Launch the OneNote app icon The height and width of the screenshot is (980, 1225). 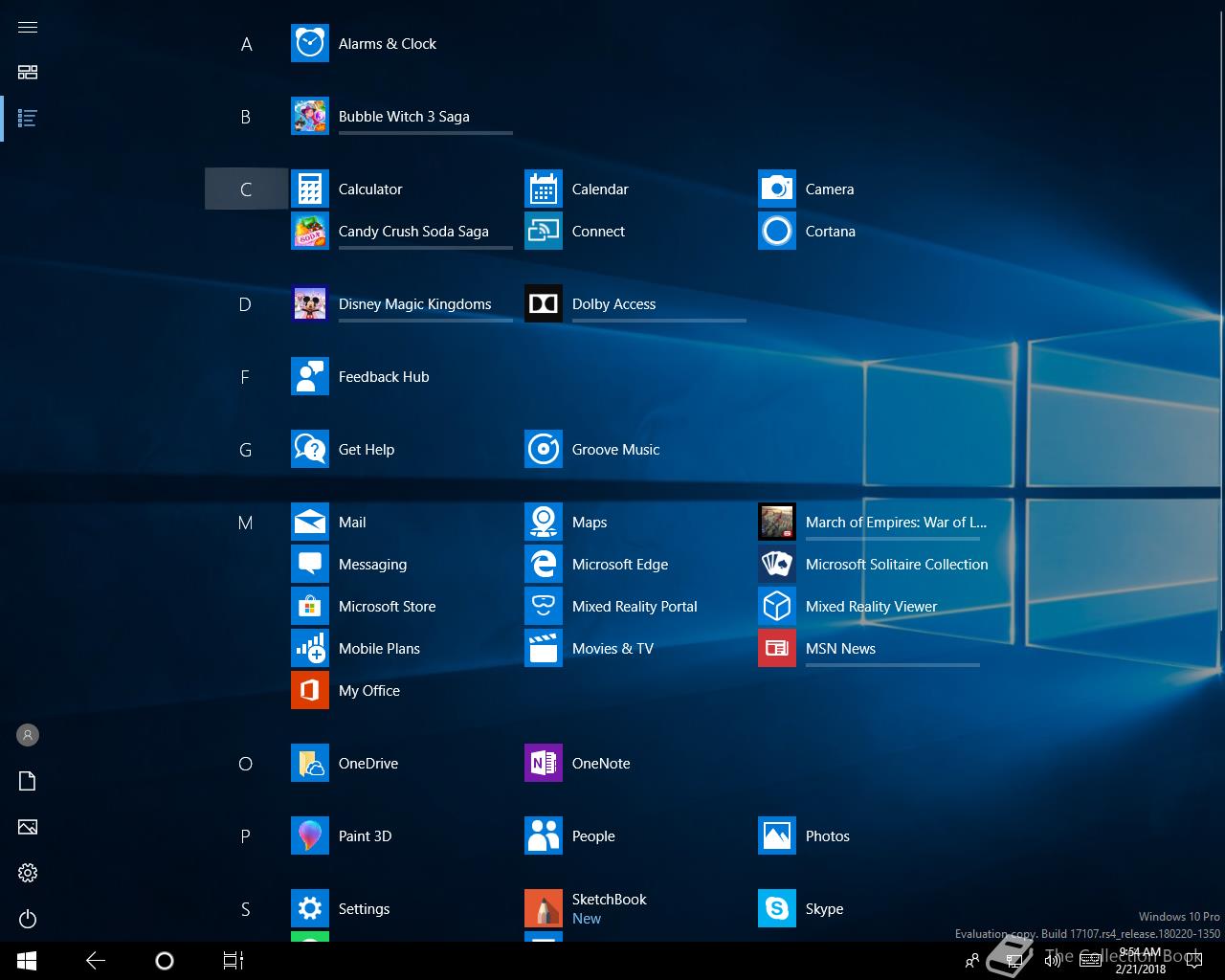(x=544, y=764)
